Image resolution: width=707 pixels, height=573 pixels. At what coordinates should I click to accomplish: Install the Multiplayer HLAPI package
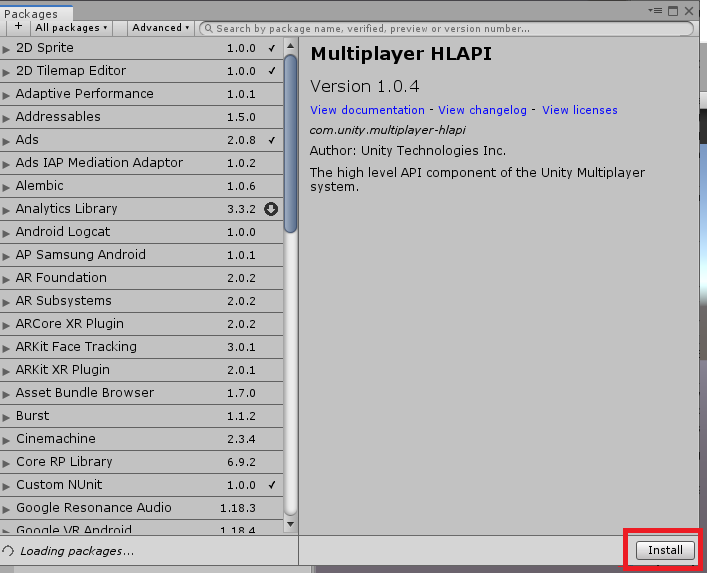665,550
